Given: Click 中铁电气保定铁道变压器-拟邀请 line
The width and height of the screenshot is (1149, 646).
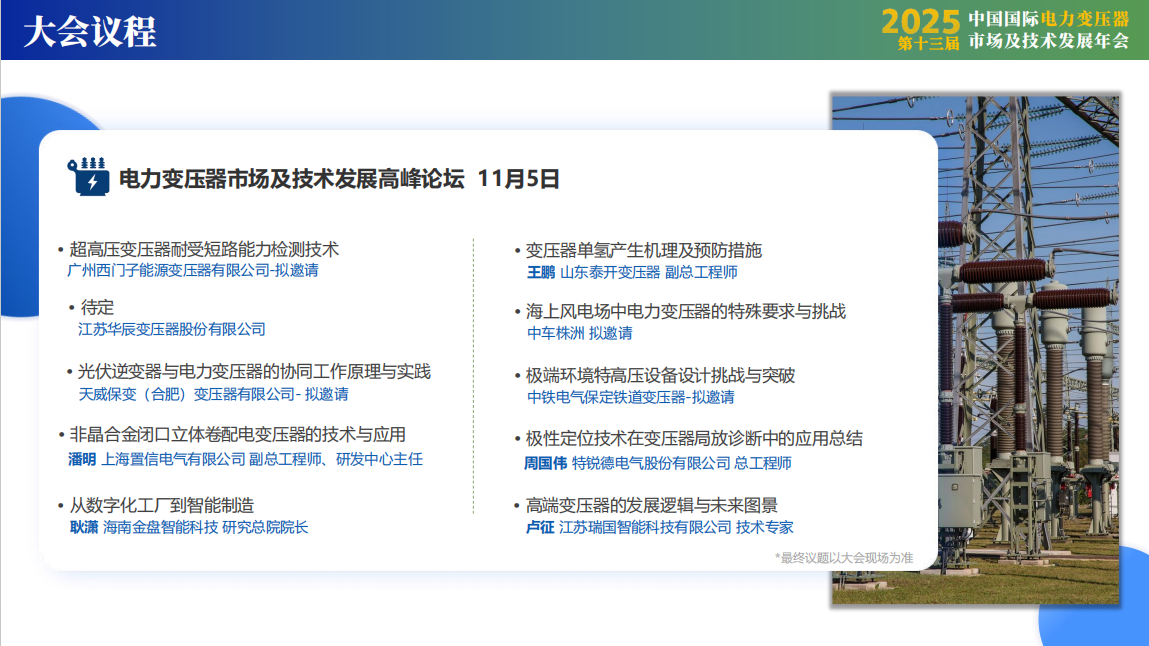Looking at the screenshot, I should click(630, 397).
